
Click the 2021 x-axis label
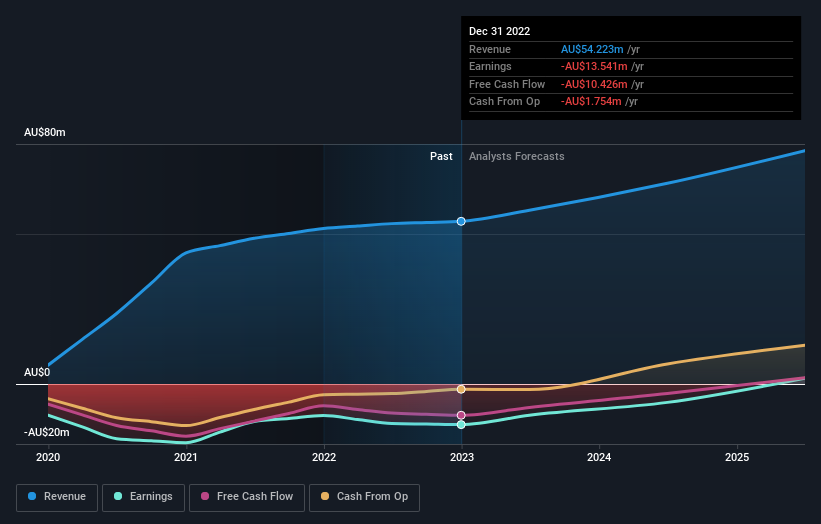[x=186, y=457]
